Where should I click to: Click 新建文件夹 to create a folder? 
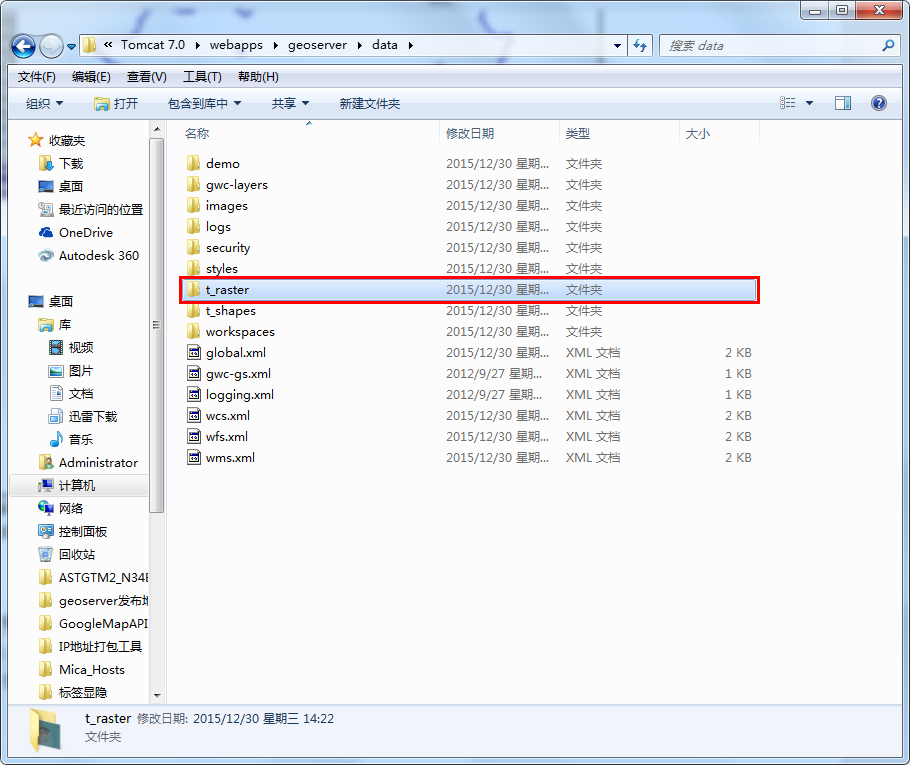(x=370, y=103)
